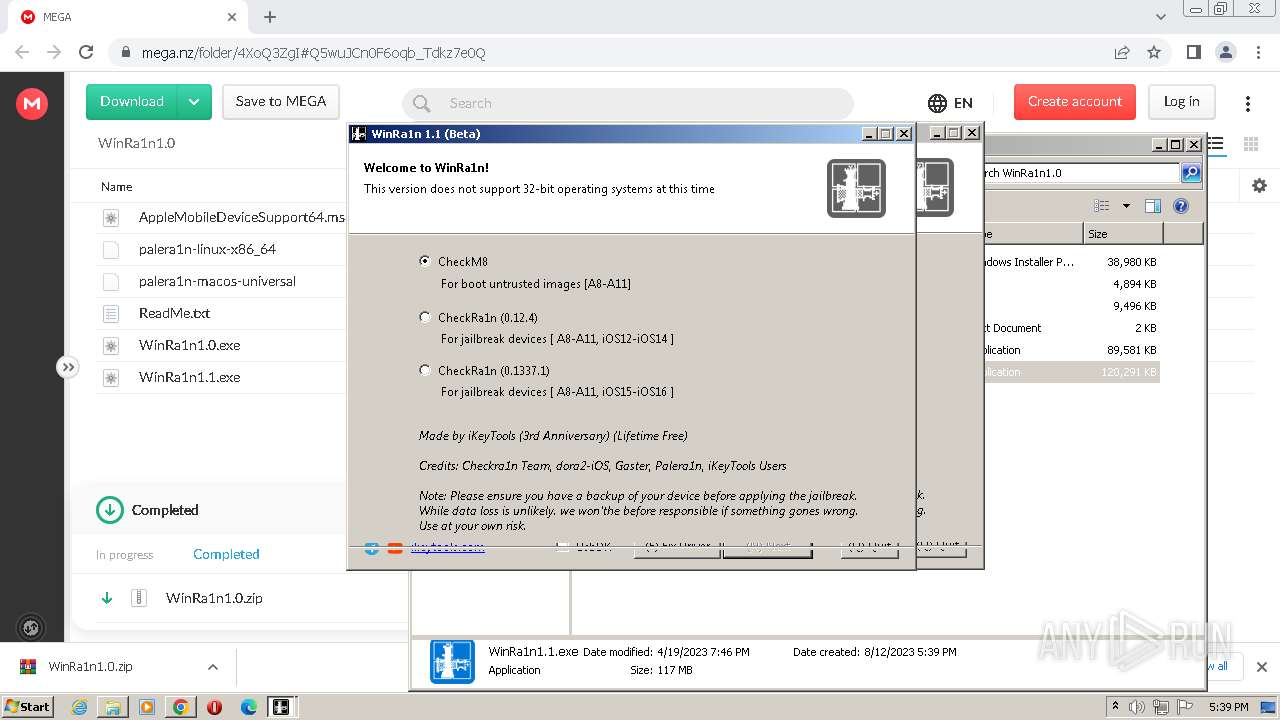The height and width of the screenshot is (720, 1280).
Task: Click the Chrome address bar URL
Action: 313,53
